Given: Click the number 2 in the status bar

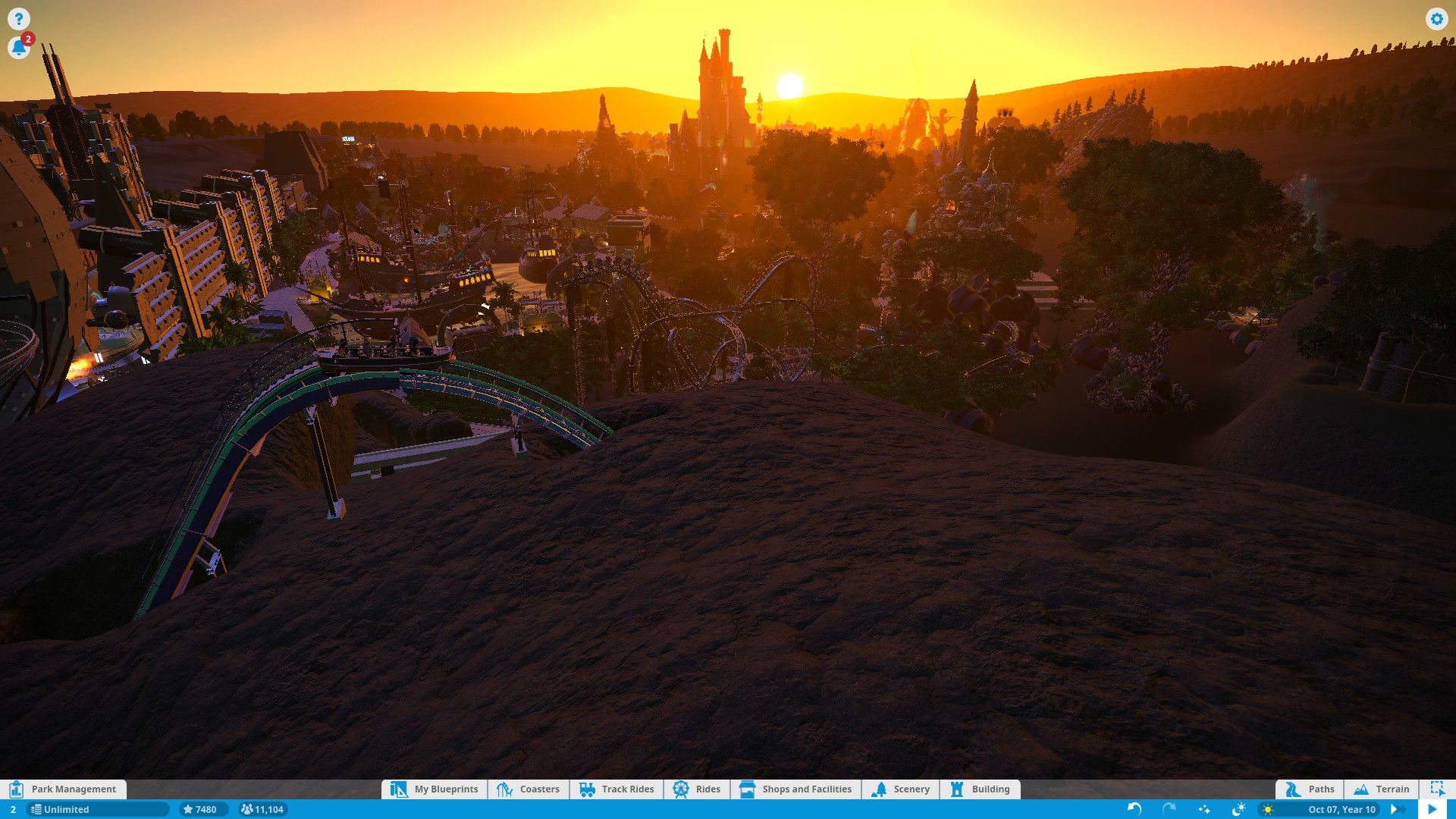Looking at the screenshot, I should 13,809.
